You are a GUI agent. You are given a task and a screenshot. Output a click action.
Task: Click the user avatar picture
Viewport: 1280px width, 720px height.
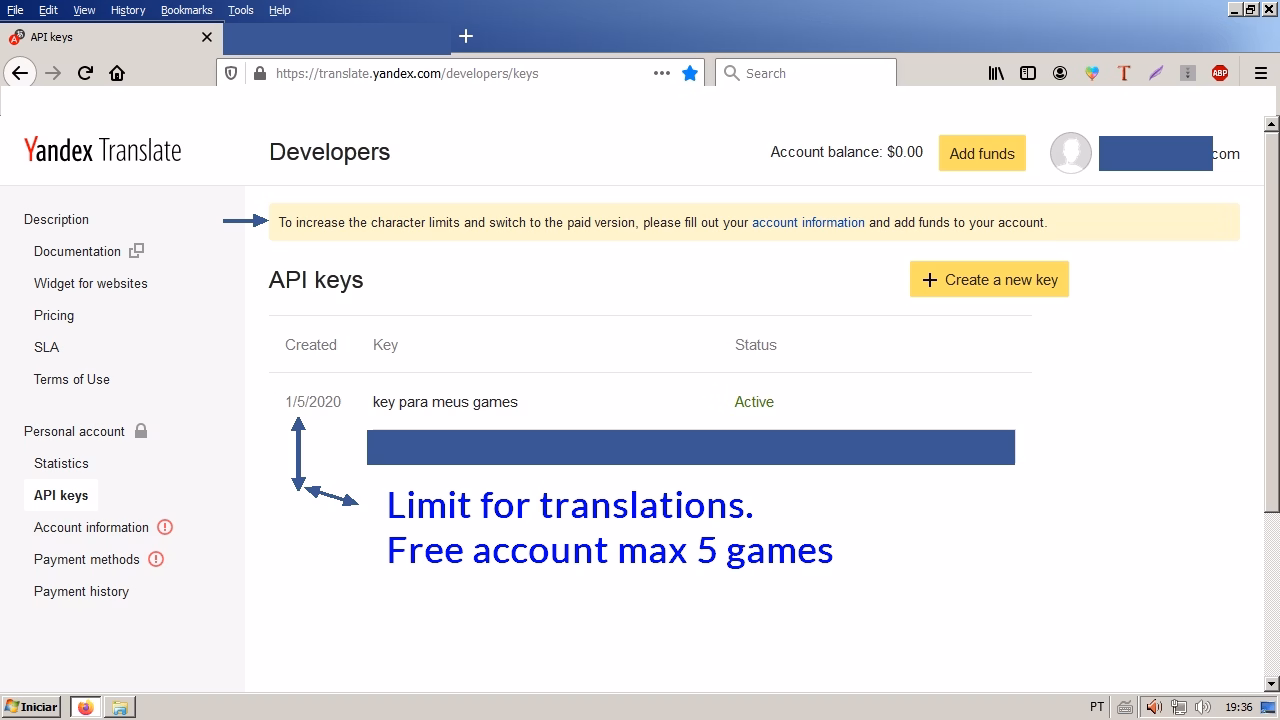pos(1071,153)
